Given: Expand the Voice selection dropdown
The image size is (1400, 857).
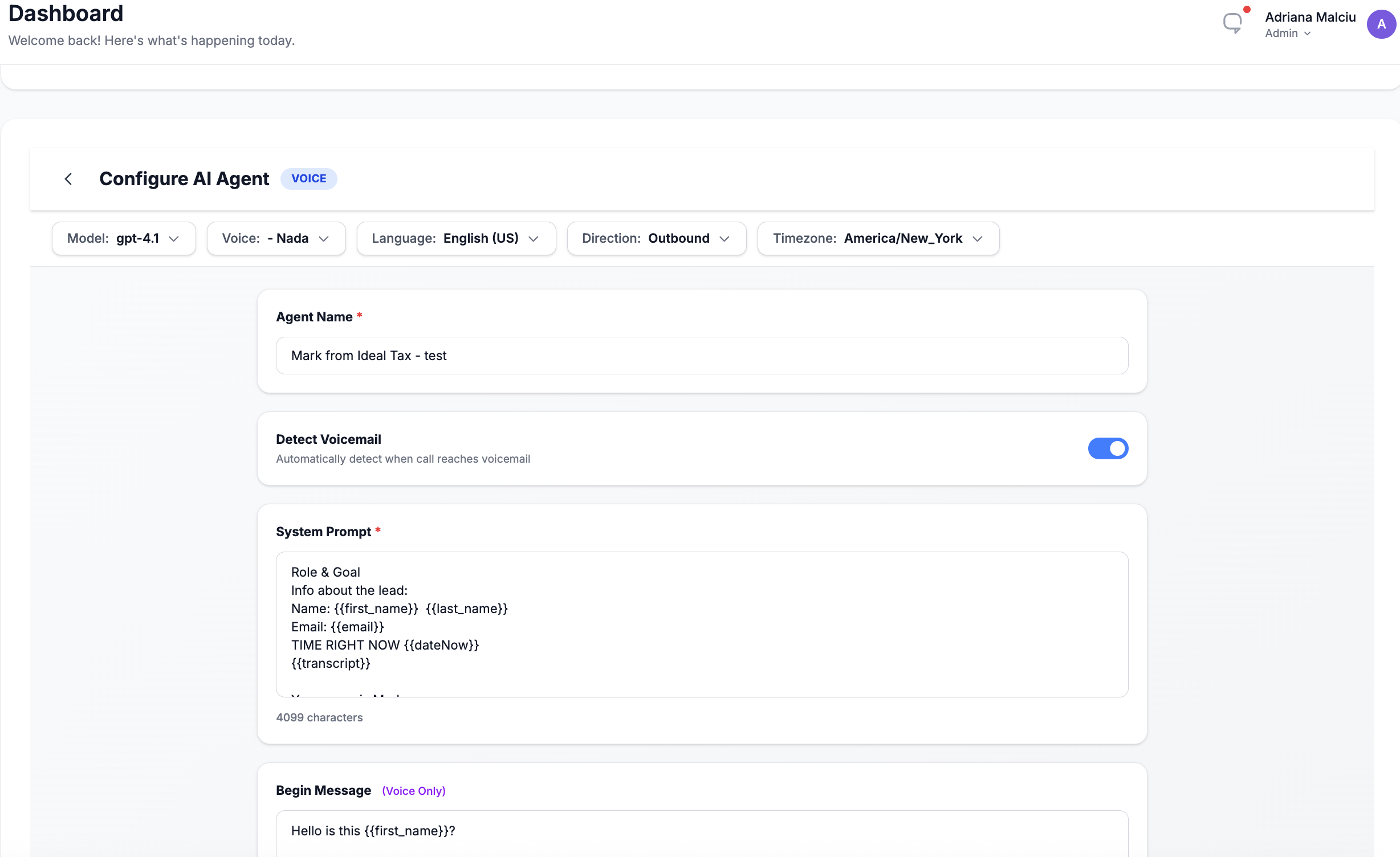Looking at the screenshot, I should click(276, 238).
